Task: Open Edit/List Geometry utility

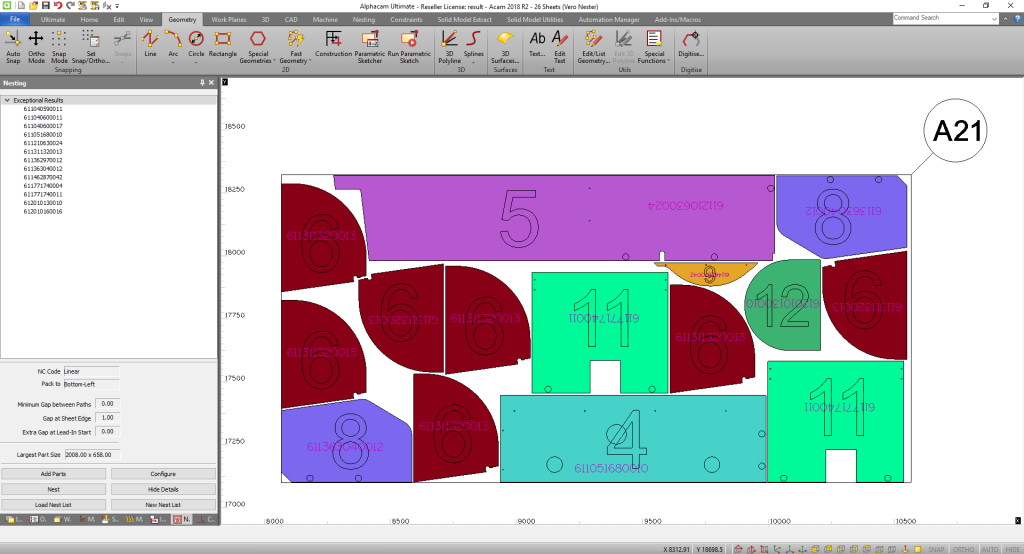Action: [594, 44]
